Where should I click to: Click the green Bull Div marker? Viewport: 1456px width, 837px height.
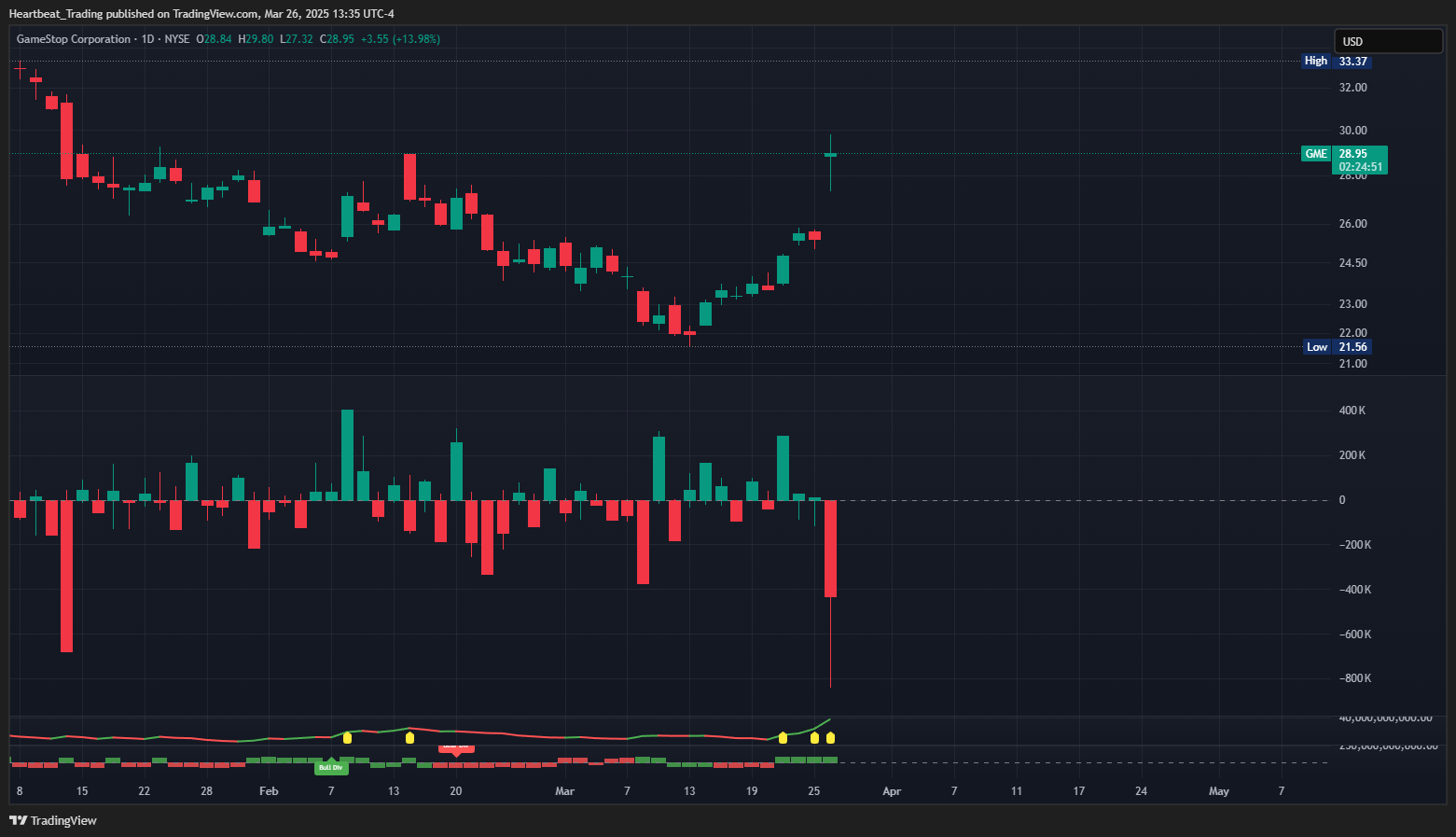pos(331,767)
